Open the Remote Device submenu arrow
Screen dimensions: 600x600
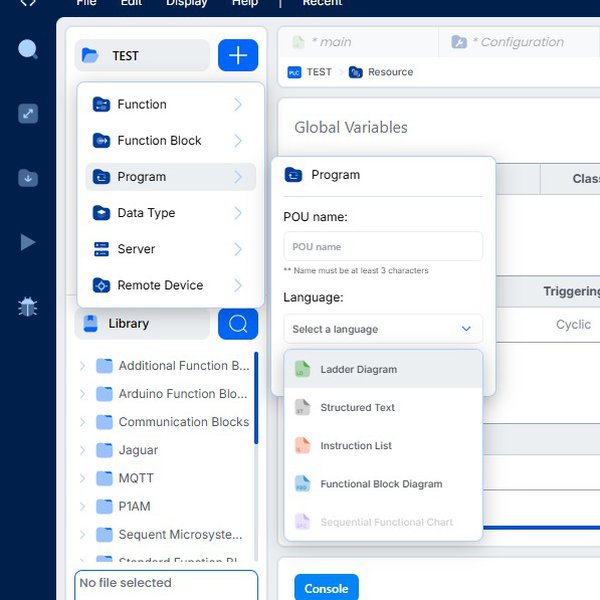(238, 285)
